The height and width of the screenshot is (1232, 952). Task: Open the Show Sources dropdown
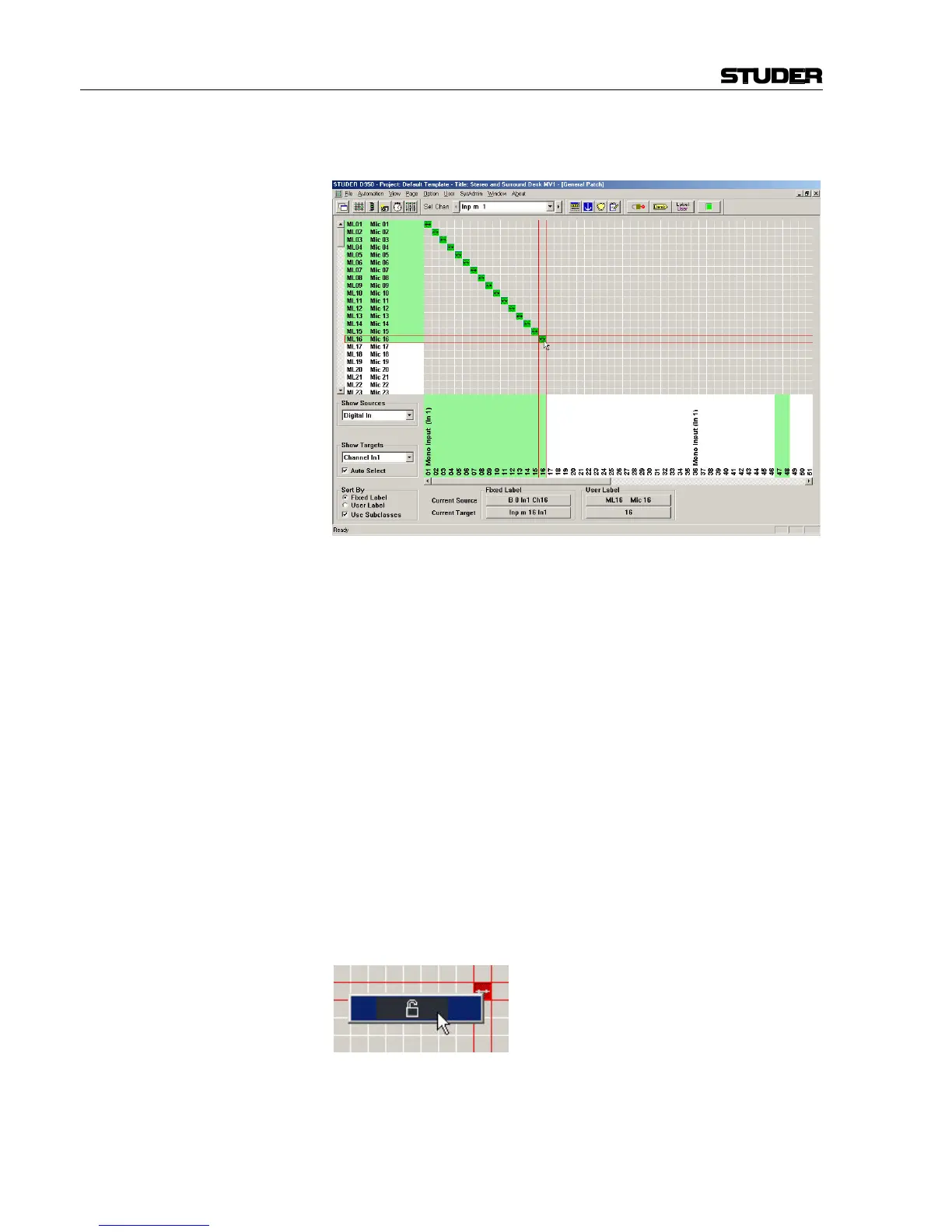coord(409,415)
